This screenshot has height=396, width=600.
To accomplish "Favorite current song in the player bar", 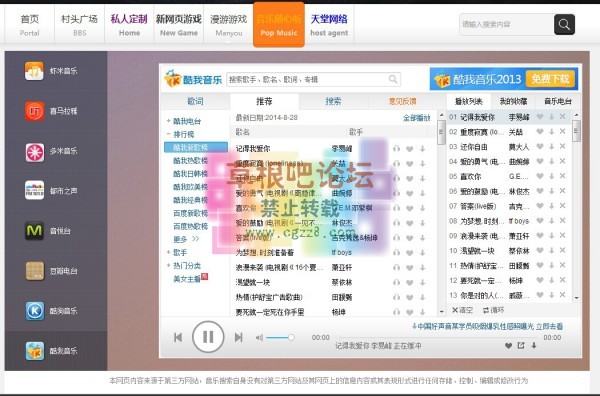I will (x=508, y=345).
